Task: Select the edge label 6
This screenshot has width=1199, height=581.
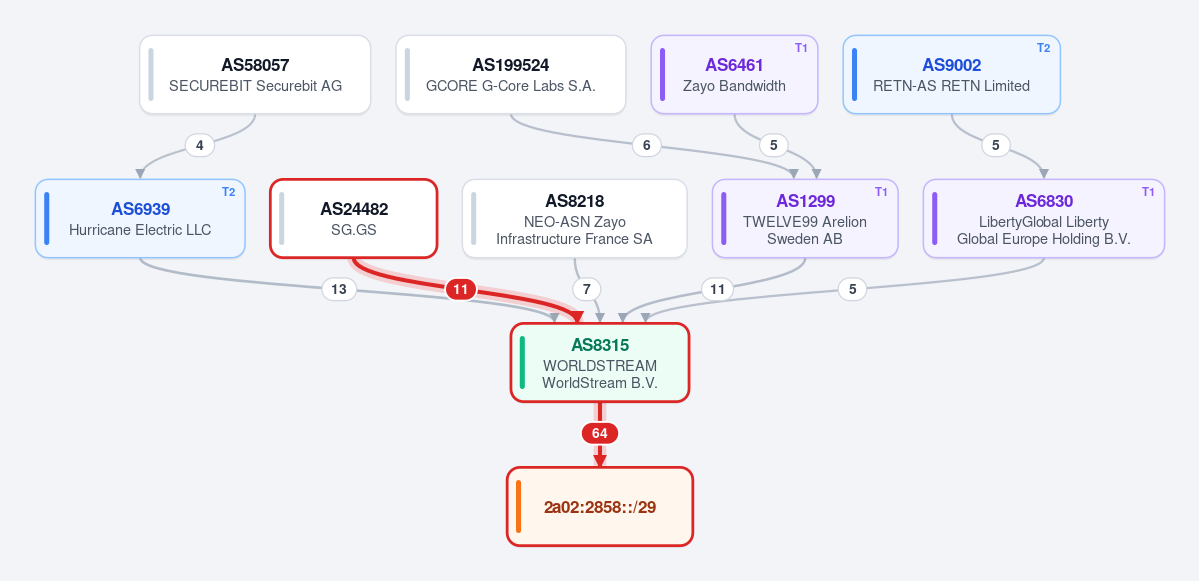Action: [647, 145]
